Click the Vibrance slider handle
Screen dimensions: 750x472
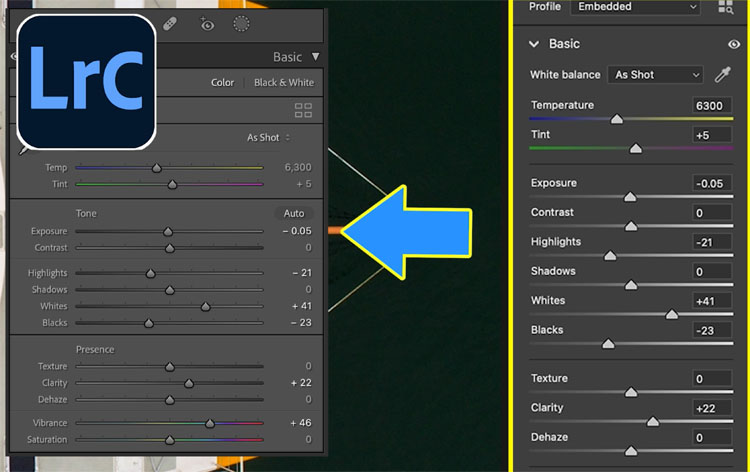pos(210,423)
